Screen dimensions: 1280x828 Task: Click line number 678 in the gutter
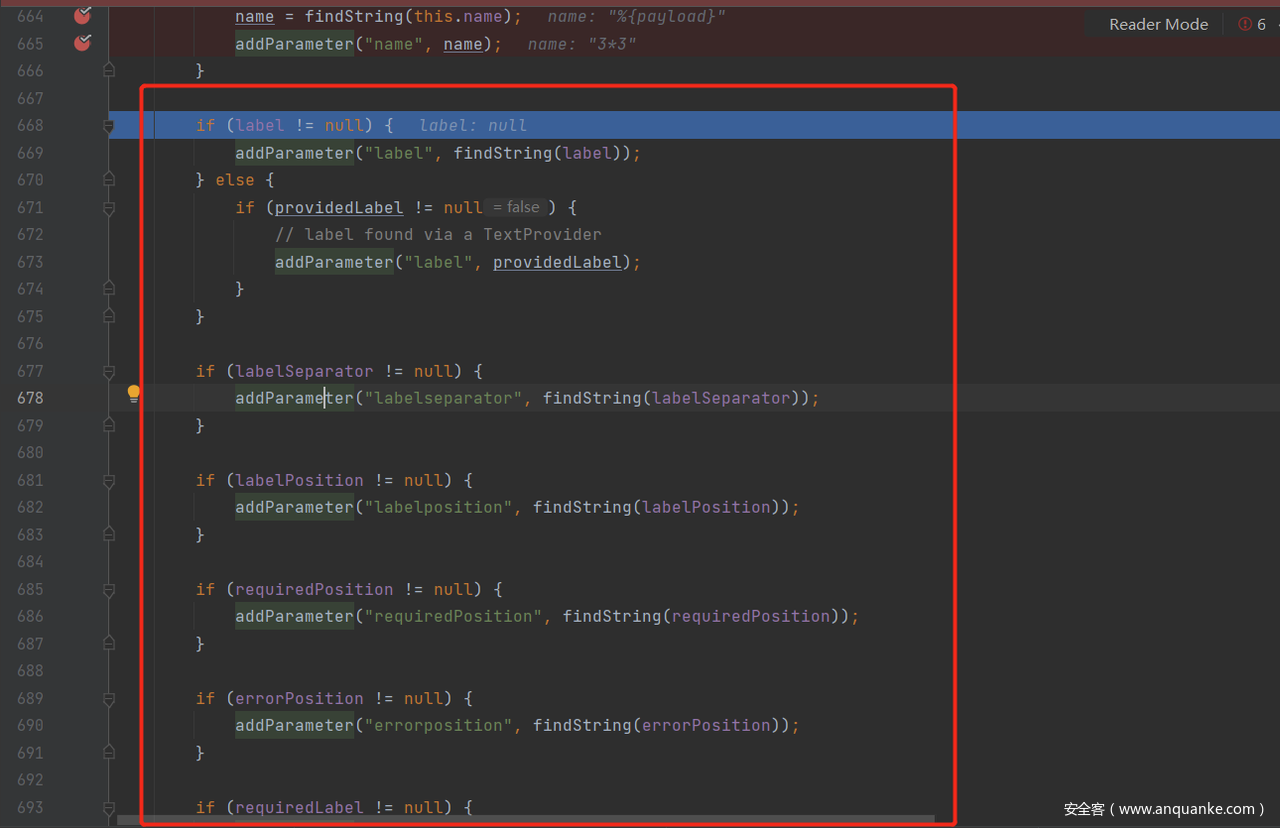tap(30, 398)
